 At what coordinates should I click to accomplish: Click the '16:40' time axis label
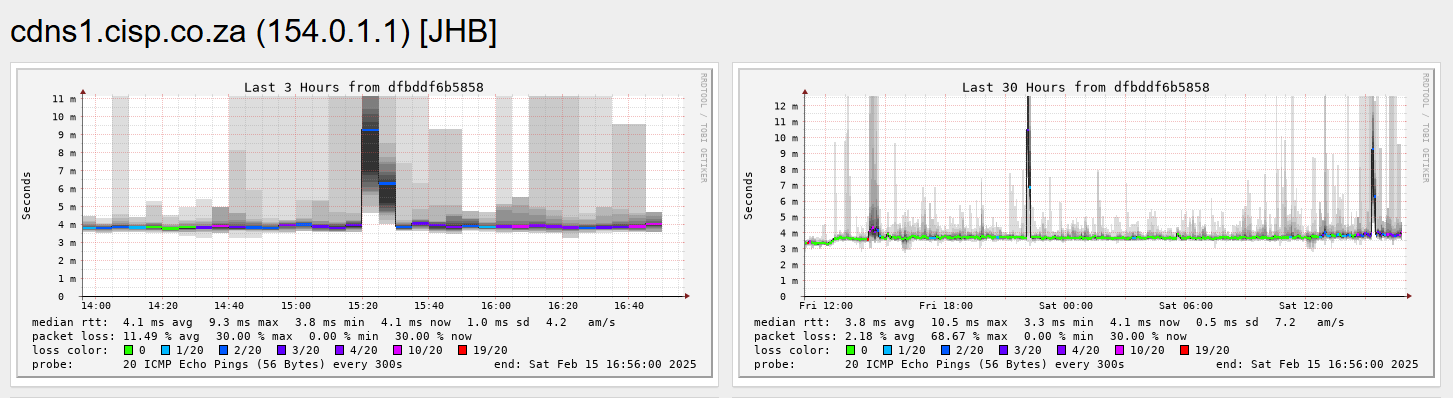[628, 305]
